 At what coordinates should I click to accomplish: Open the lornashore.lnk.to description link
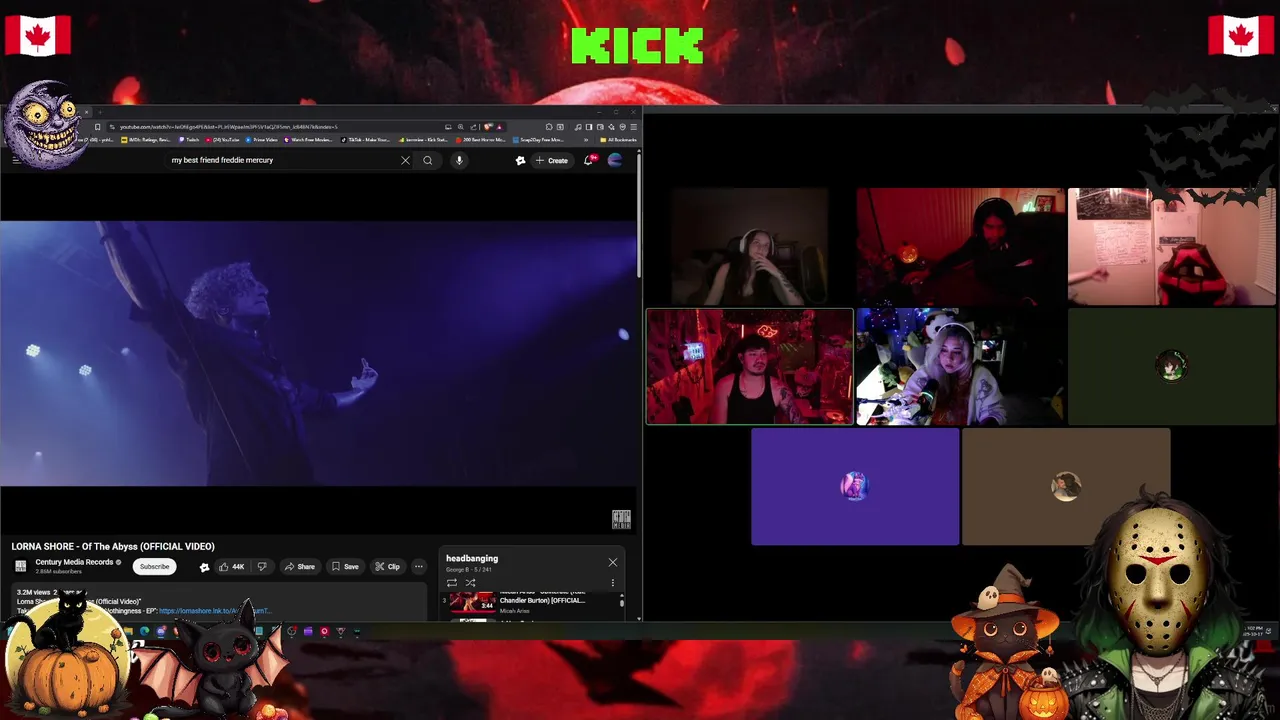click(215, 611)
